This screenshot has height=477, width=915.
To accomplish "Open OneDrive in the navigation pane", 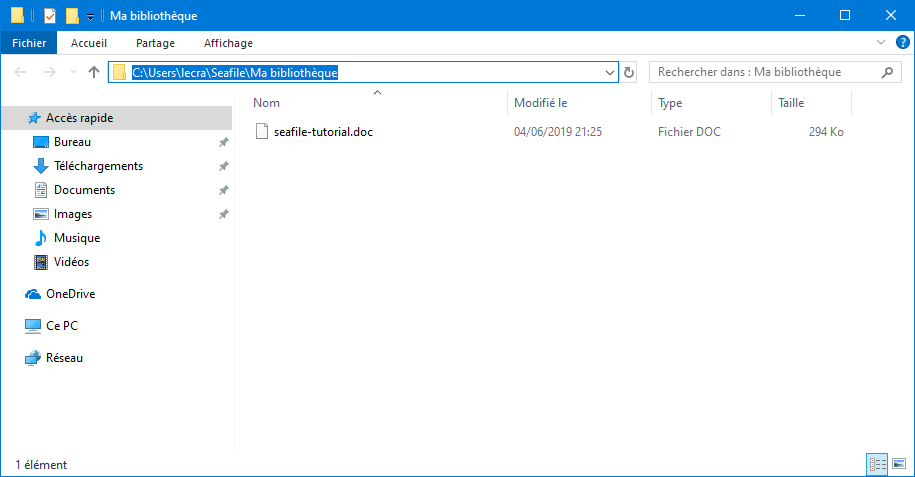I will (71, 294).
